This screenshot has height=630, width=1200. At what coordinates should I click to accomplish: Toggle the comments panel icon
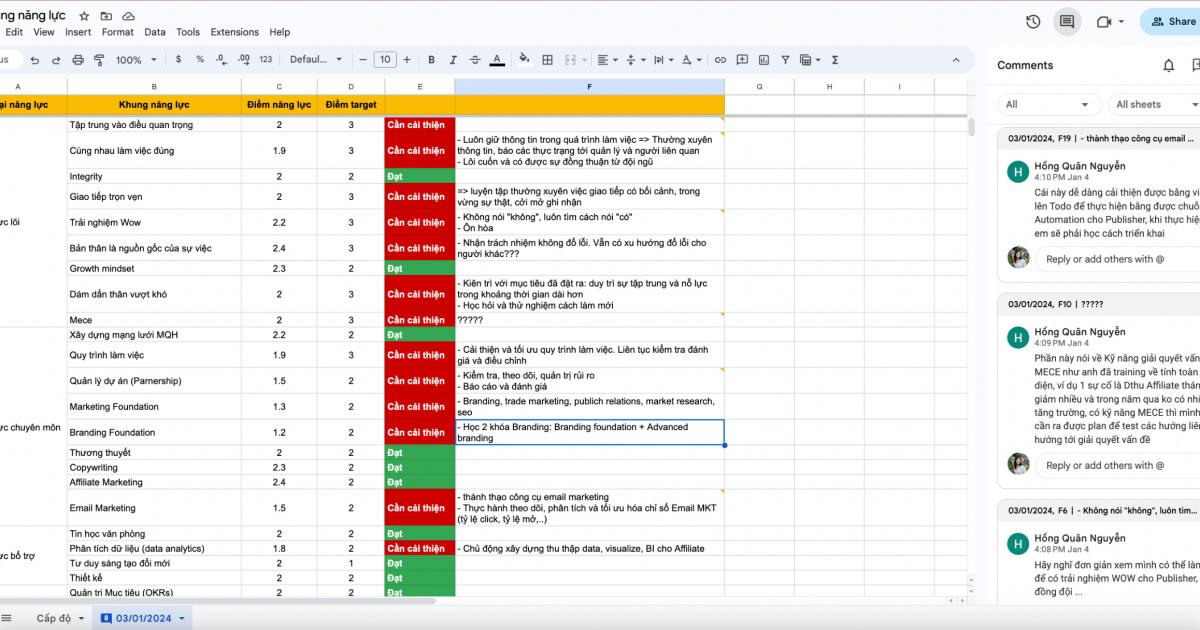(1067, 21)
